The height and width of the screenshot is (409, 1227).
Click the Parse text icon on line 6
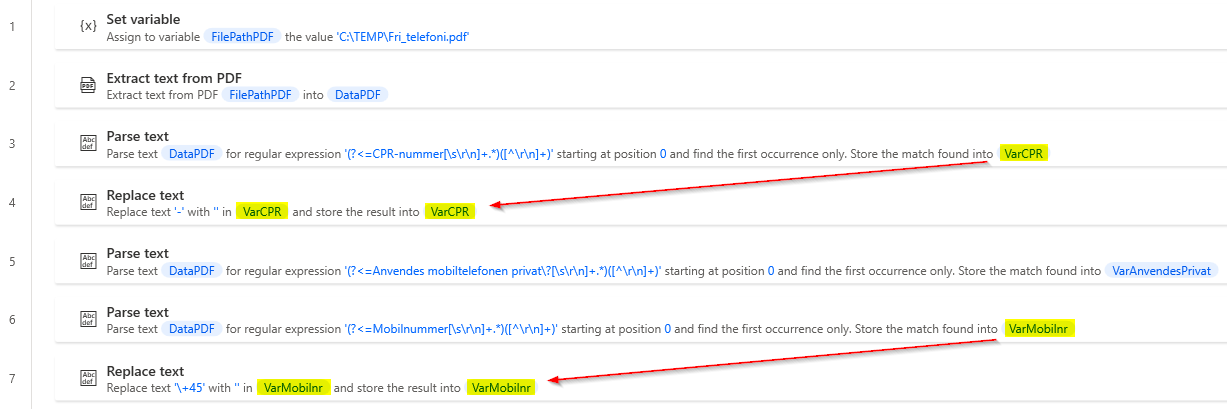click(88, 320)
